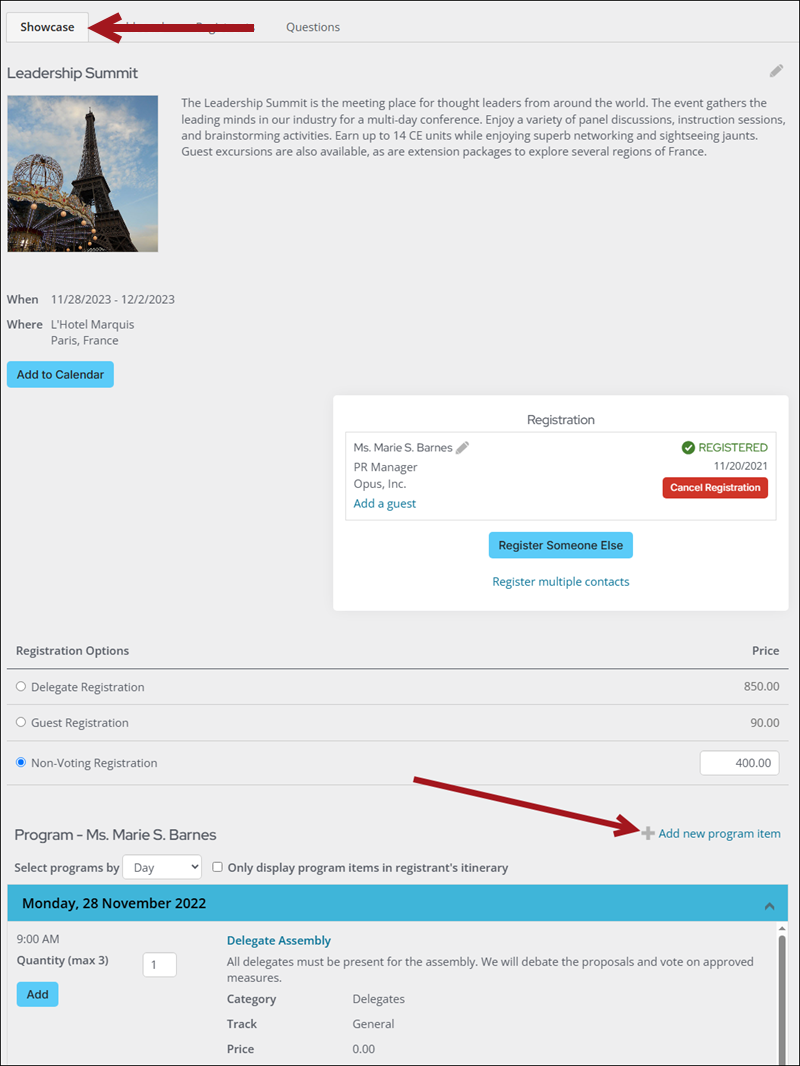Image resolution: width=800 pixels, height=1066 pixels.
Task: Click the General track value
Action: click(373, 1024)
